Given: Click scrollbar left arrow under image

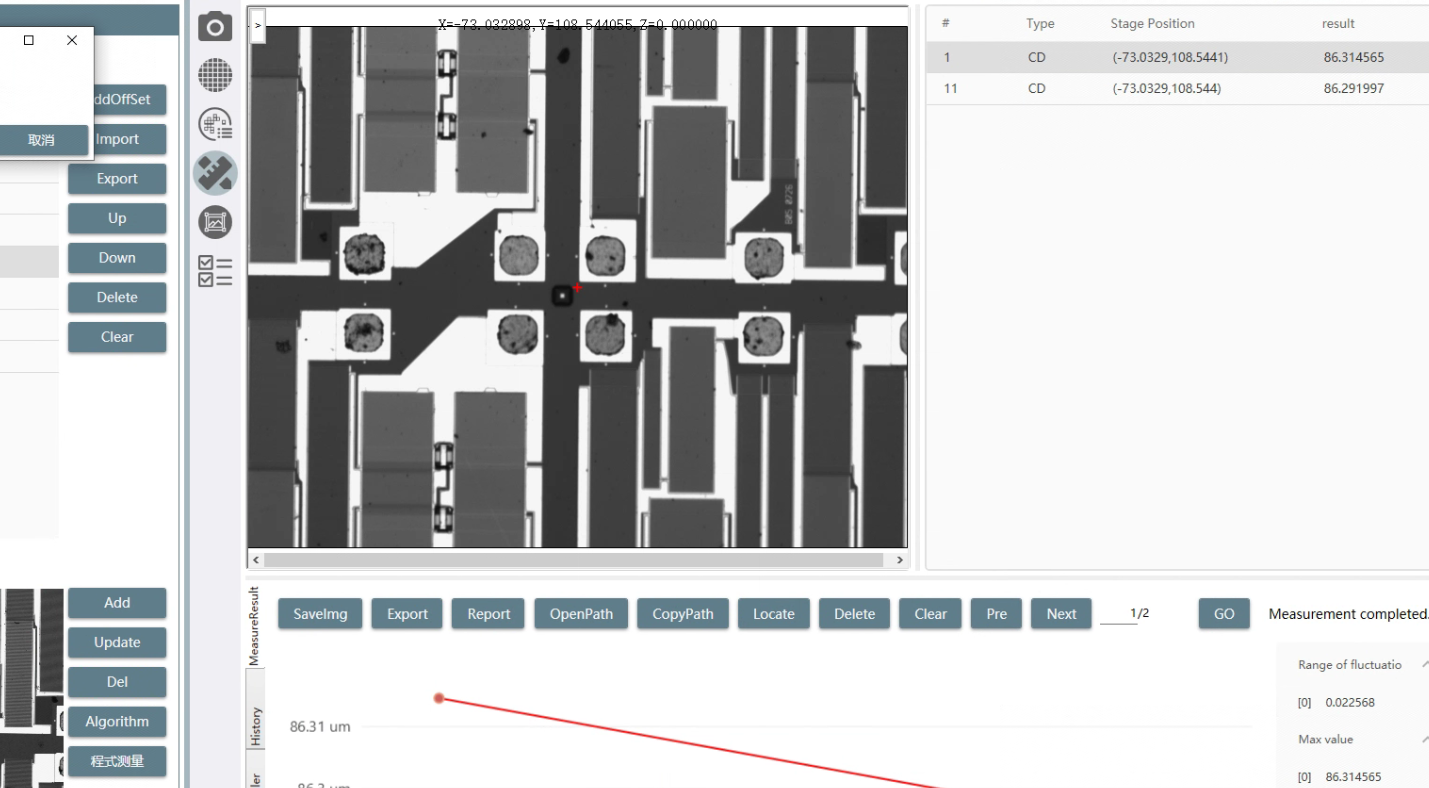Looking at the screenshot, I should 256,560.
